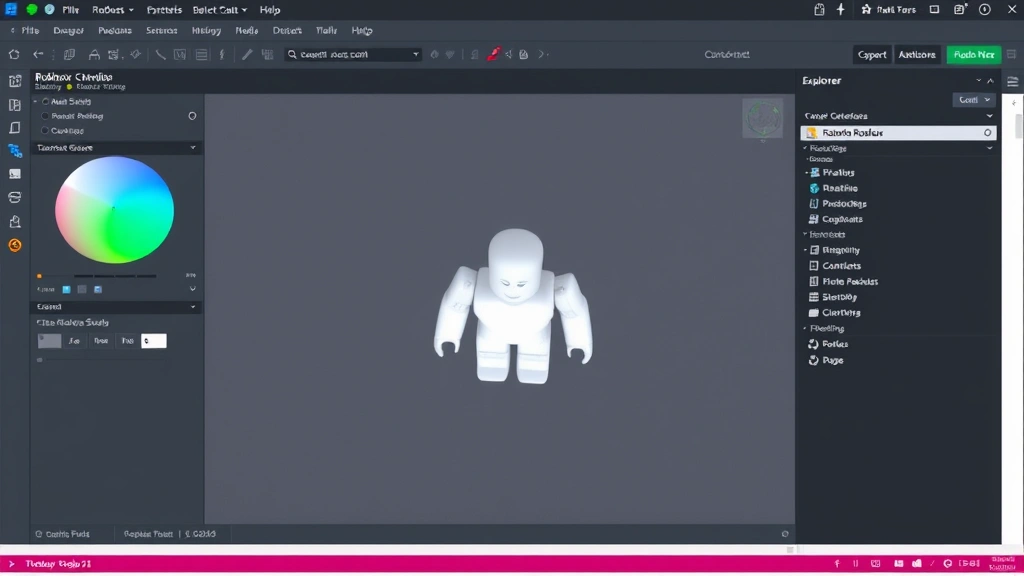Select the undo arrow in the toolbar

pos(36,55)
